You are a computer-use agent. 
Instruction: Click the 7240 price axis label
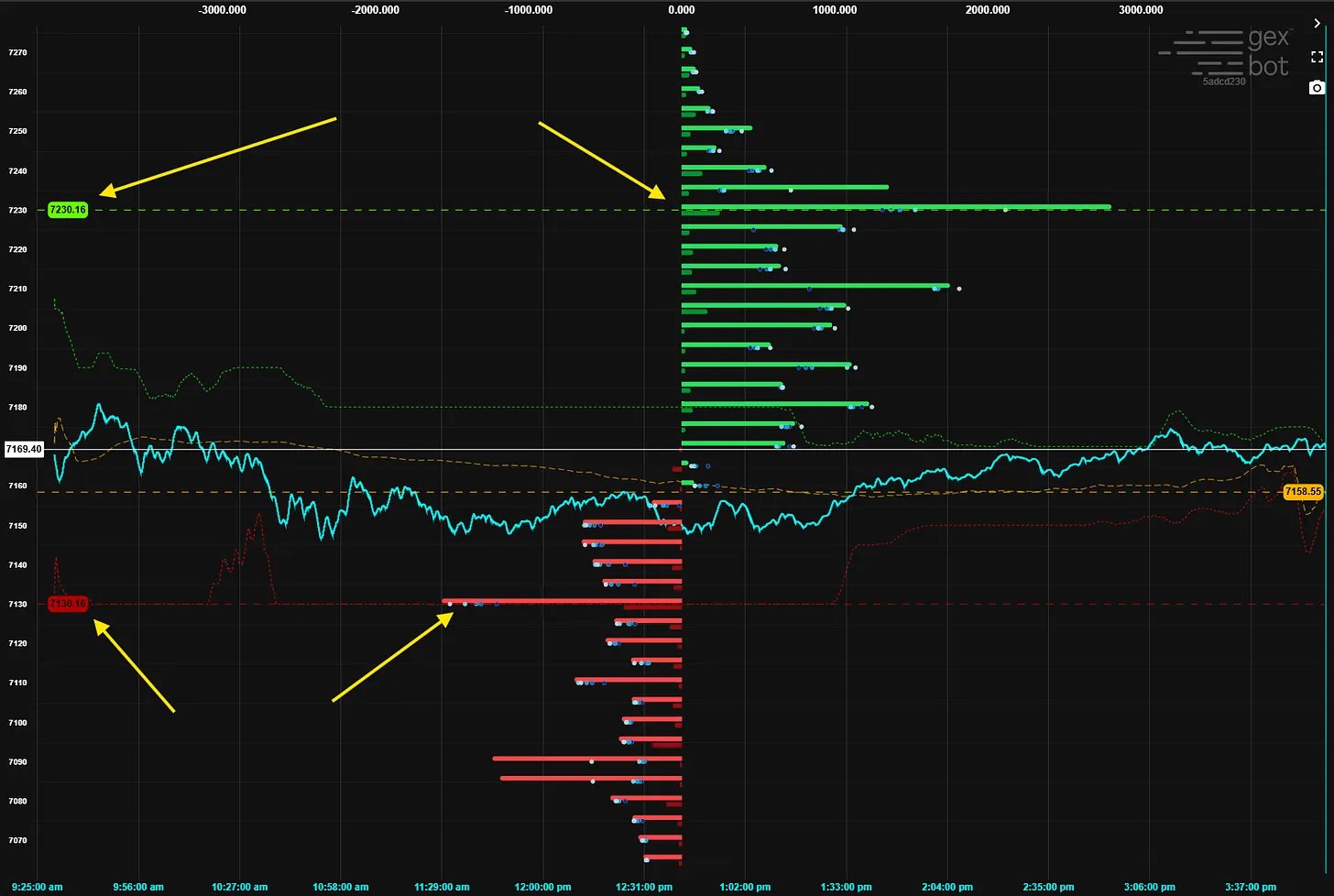click(x=17, y=170)
